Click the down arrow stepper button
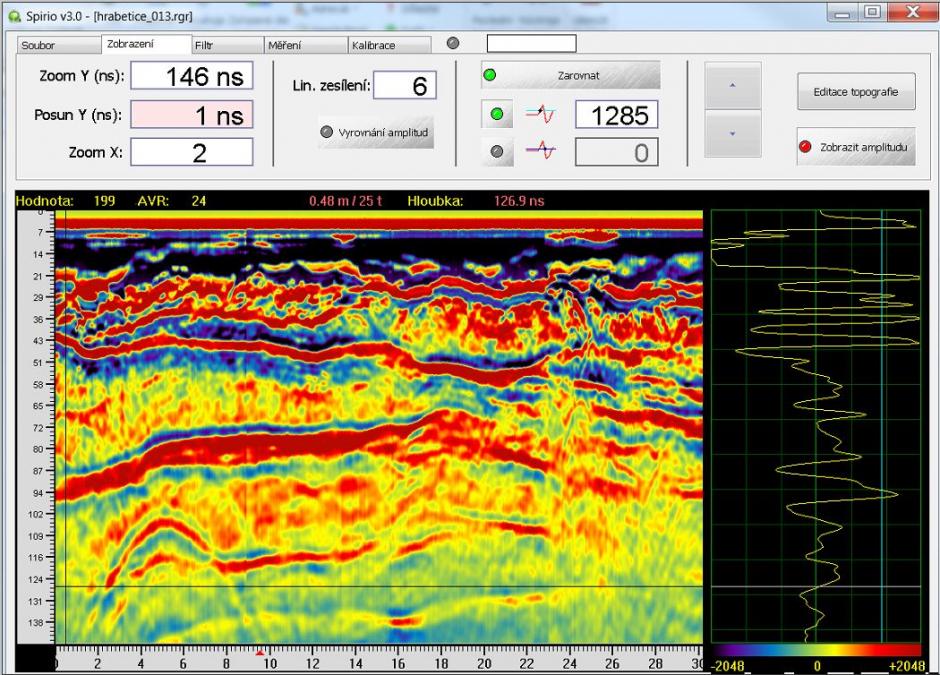This screenshot has width=940, height=675. point(733,134)
